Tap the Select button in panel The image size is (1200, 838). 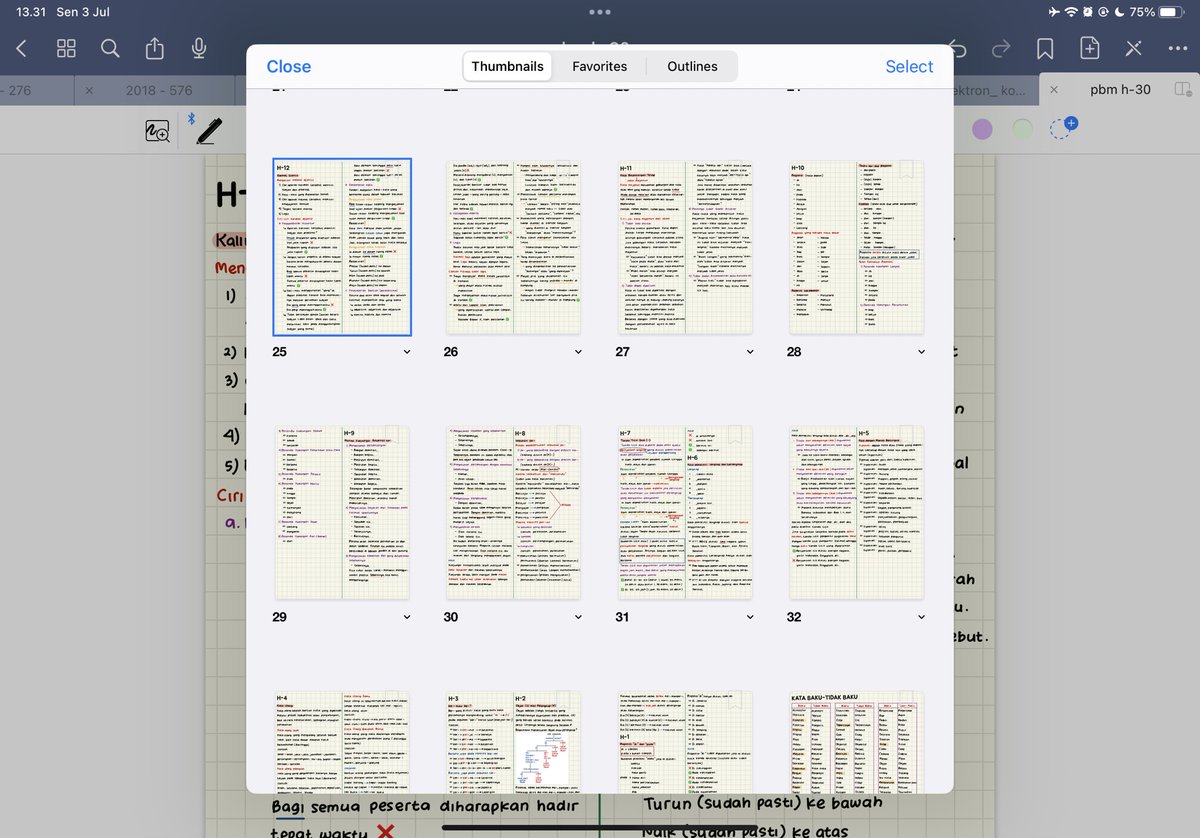tap(909, 66)
